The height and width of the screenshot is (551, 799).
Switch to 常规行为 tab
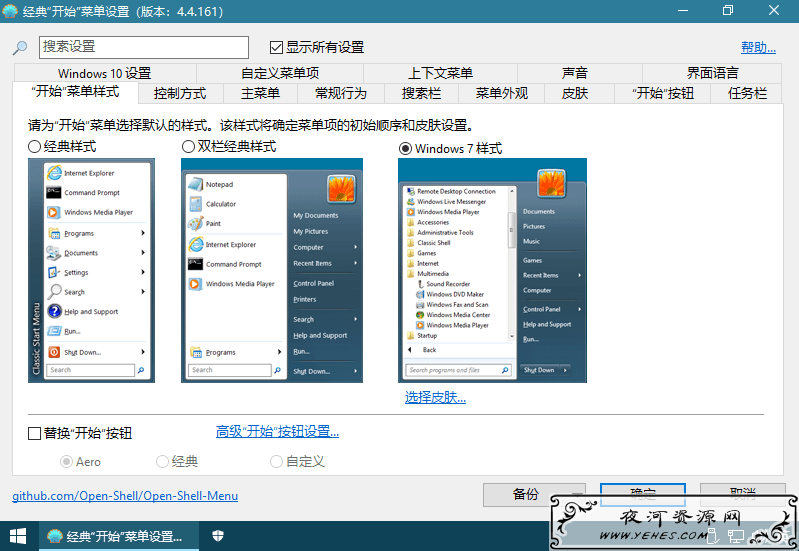pos(341,94)
